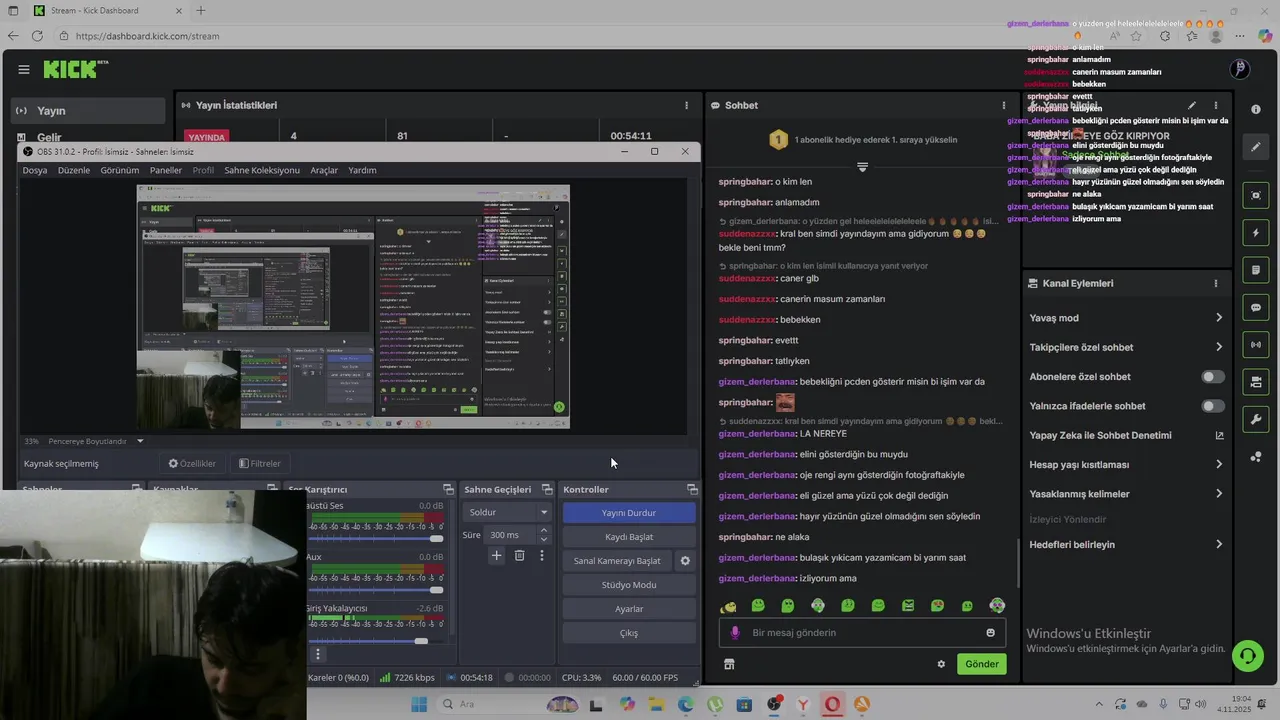Open Araçlar menu in OBS

tap(324, 170)
